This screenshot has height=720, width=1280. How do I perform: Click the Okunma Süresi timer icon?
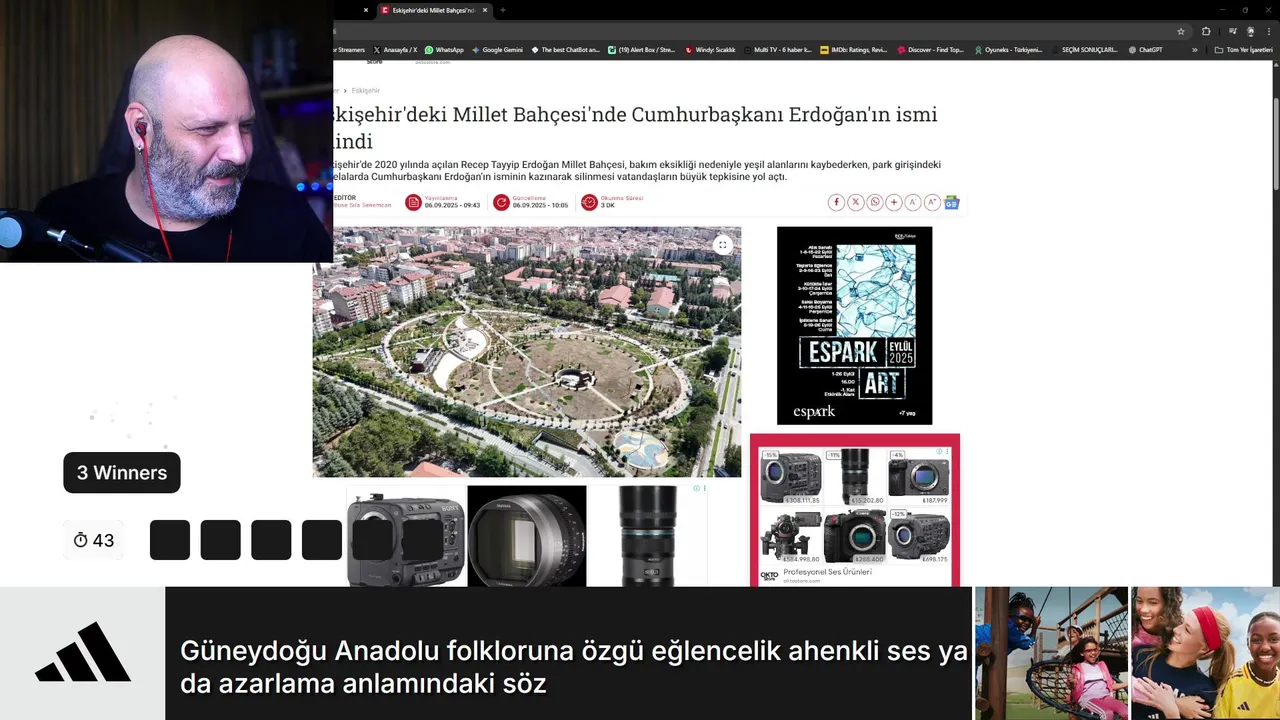(589, 202)
